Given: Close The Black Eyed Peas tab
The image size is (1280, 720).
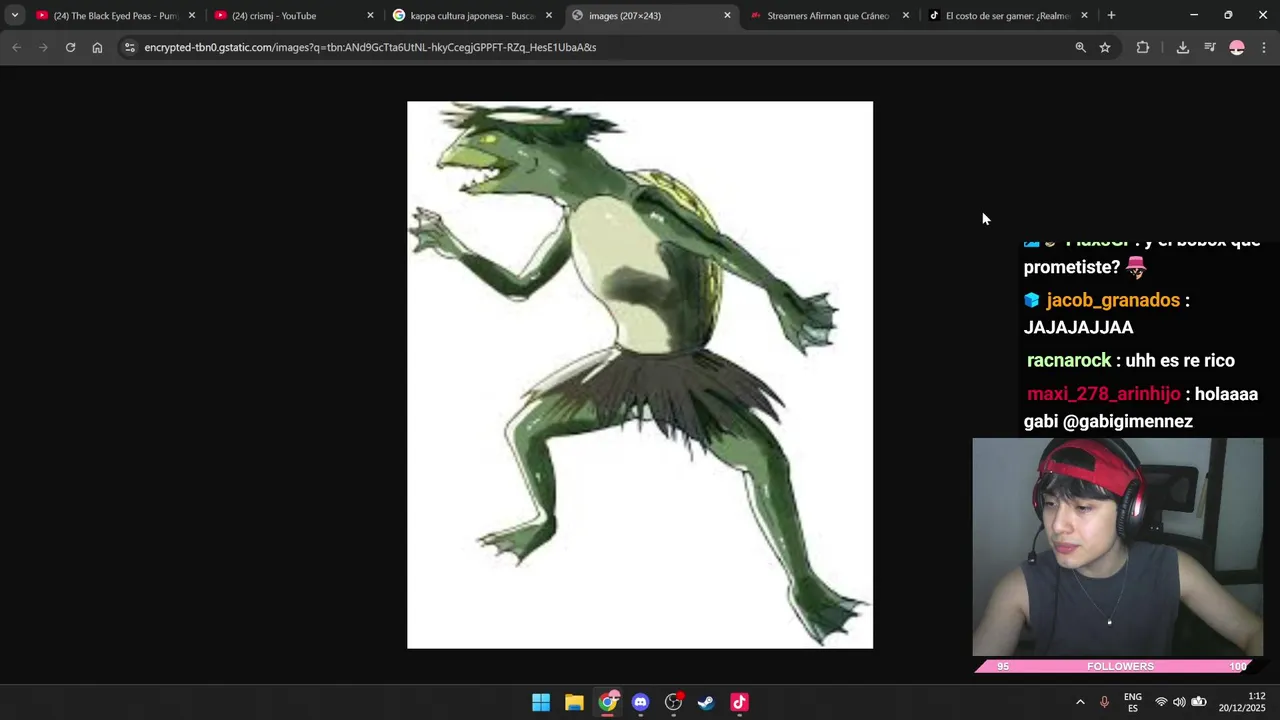Looking at the screenshot, I should pyautogui.click(x=192, y=15).
